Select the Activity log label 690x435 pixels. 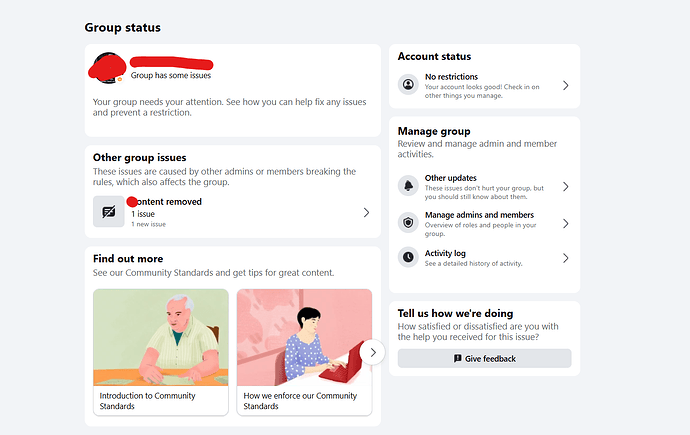[445, 253]
